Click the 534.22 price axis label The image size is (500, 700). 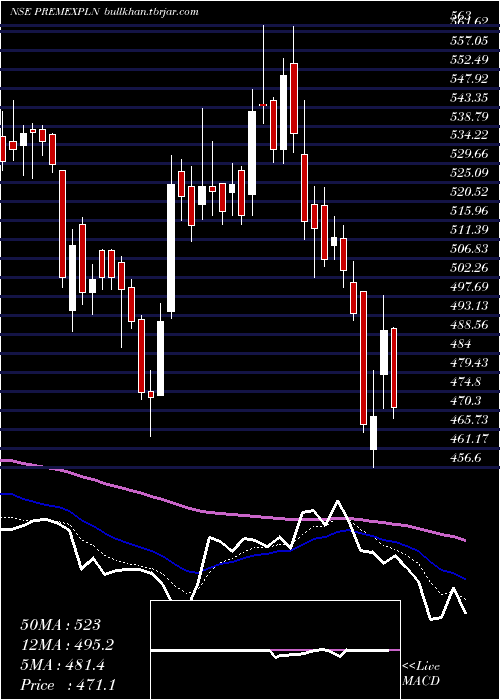point(468,135)
